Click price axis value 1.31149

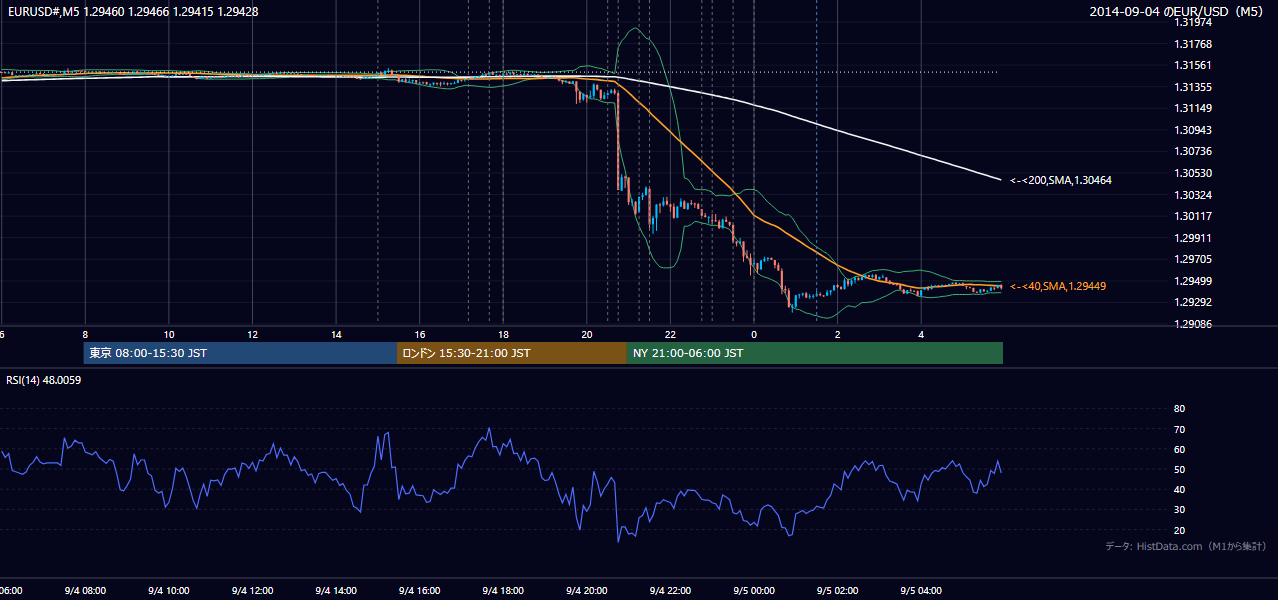(1193, 109)
